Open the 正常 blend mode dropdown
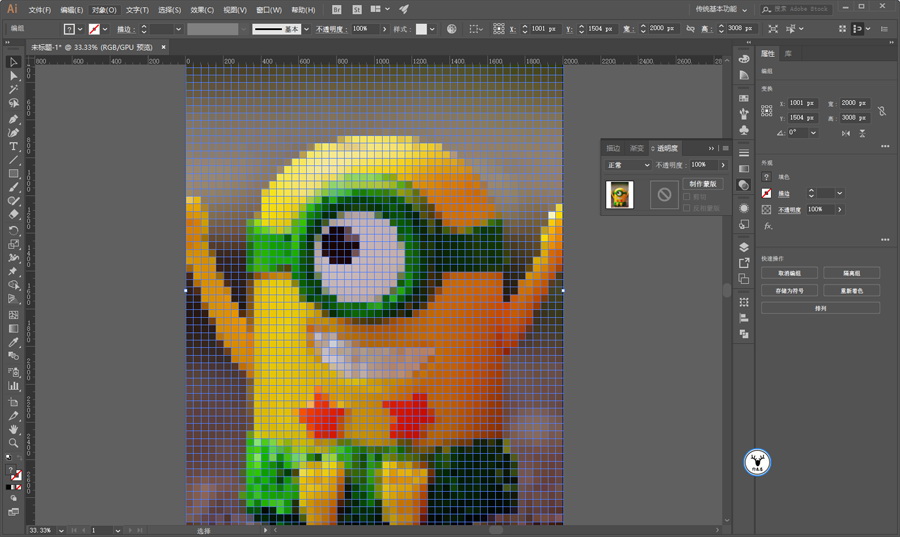 tap(628, 165)
